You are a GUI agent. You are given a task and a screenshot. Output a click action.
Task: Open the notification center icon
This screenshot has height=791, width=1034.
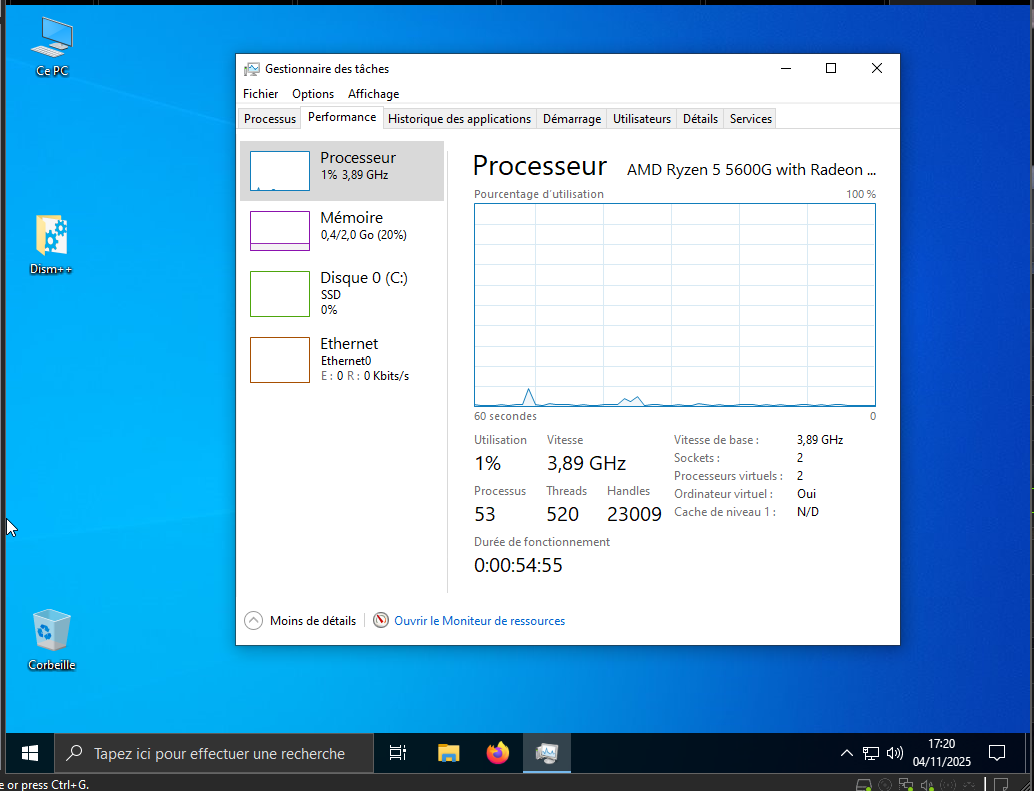point(997,753)
